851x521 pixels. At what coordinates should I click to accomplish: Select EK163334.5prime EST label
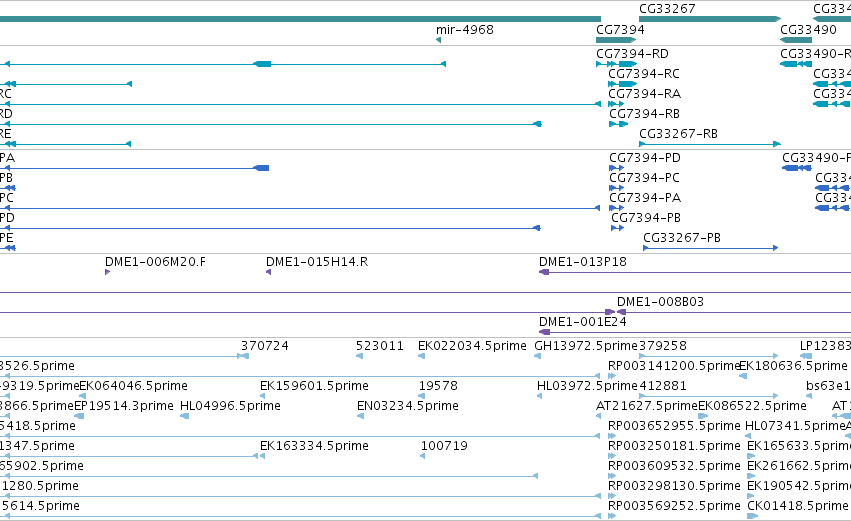click(x=314, y=447)
